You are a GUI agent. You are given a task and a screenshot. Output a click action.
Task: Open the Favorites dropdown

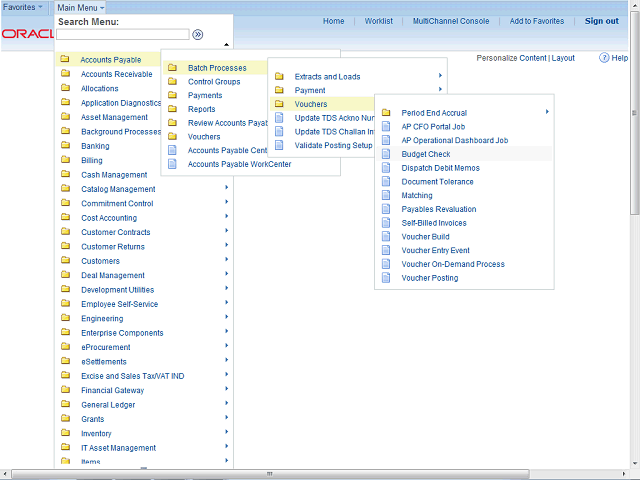point(23,7)
